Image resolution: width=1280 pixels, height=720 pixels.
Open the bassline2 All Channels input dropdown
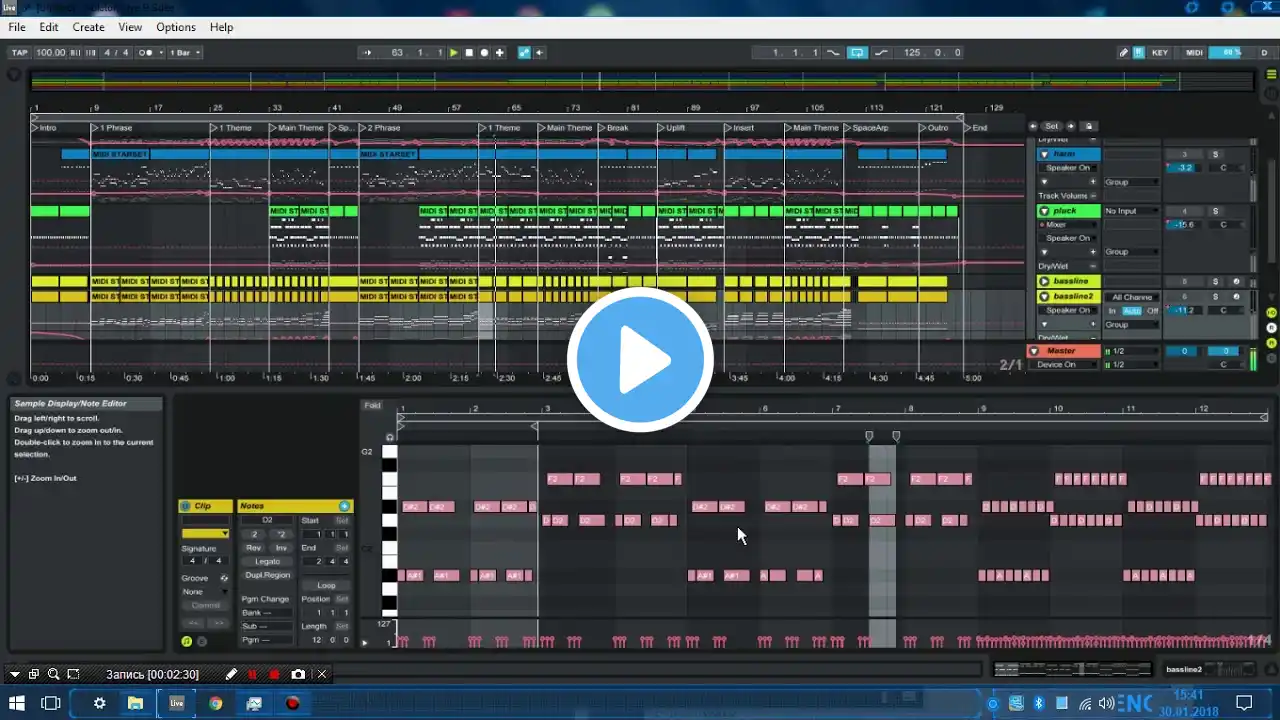(x=1132, y=297)
